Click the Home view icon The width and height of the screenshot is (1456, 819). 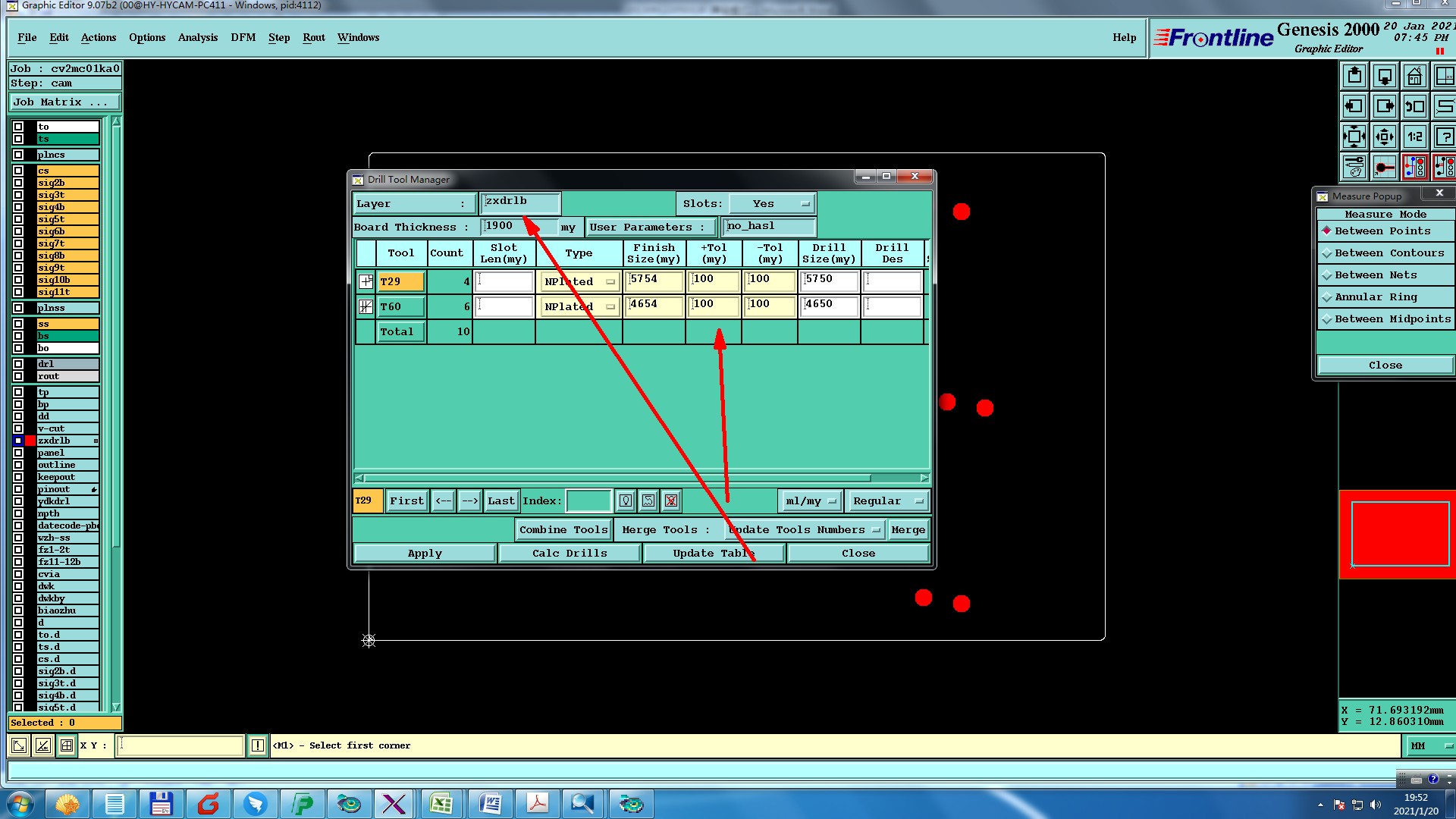[1414, 77]
